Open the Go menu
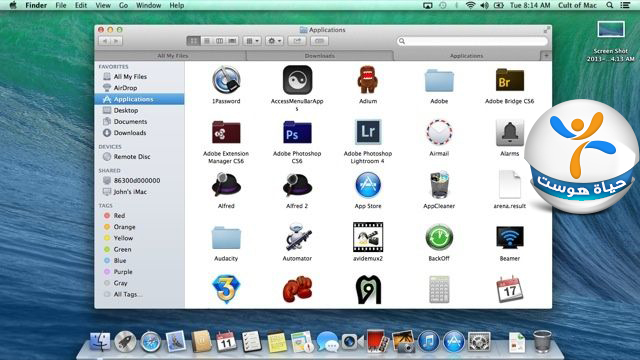Screen dimensions: 640x360 coord(123,5)
